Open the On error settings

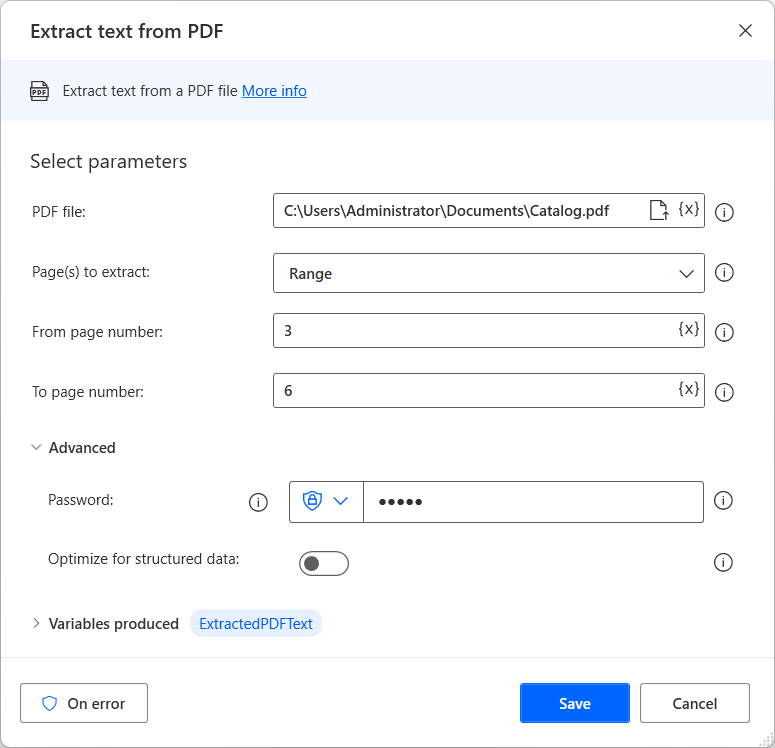click(84, 703)
